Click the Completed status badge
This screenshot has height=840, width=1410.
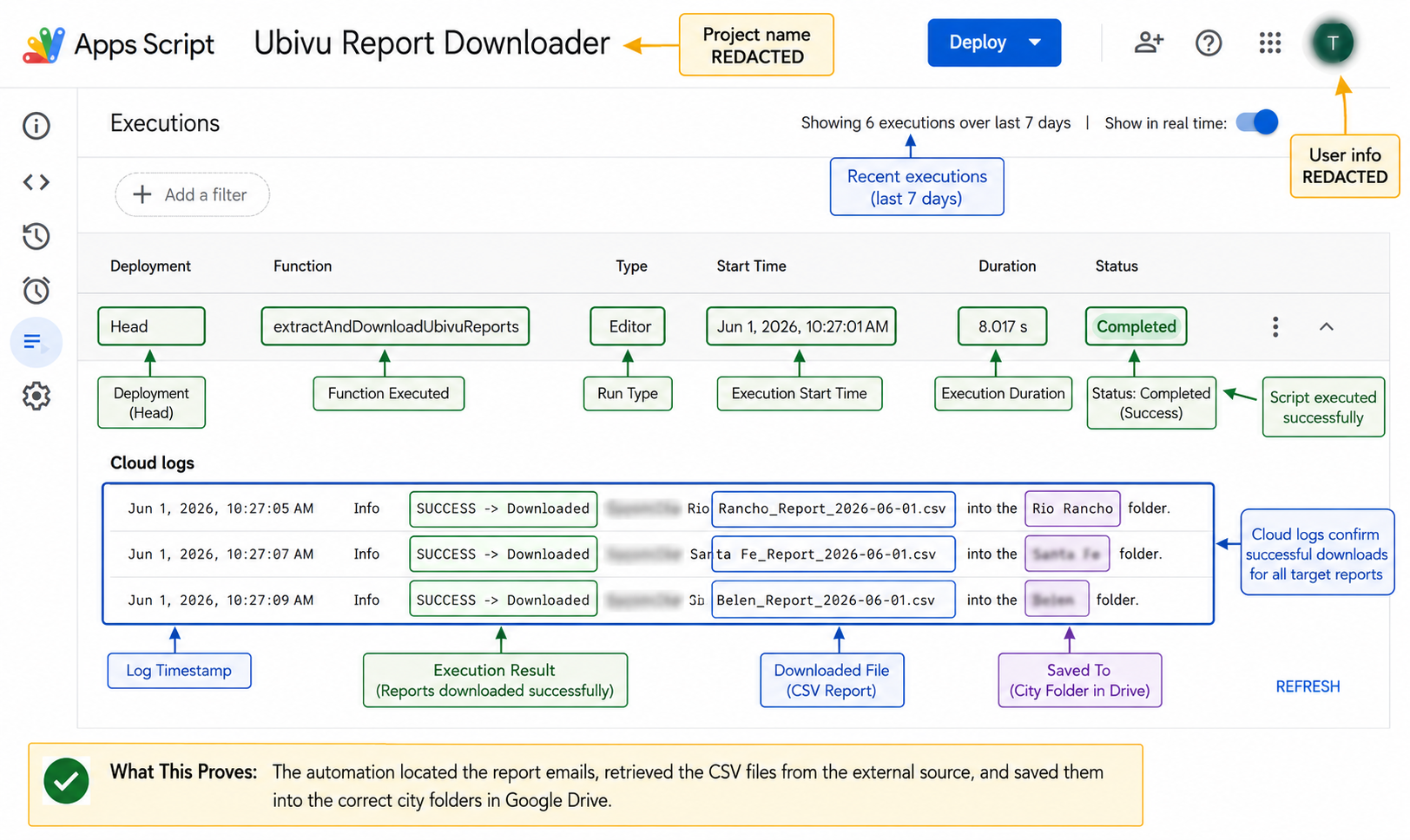pos(1136,327)
